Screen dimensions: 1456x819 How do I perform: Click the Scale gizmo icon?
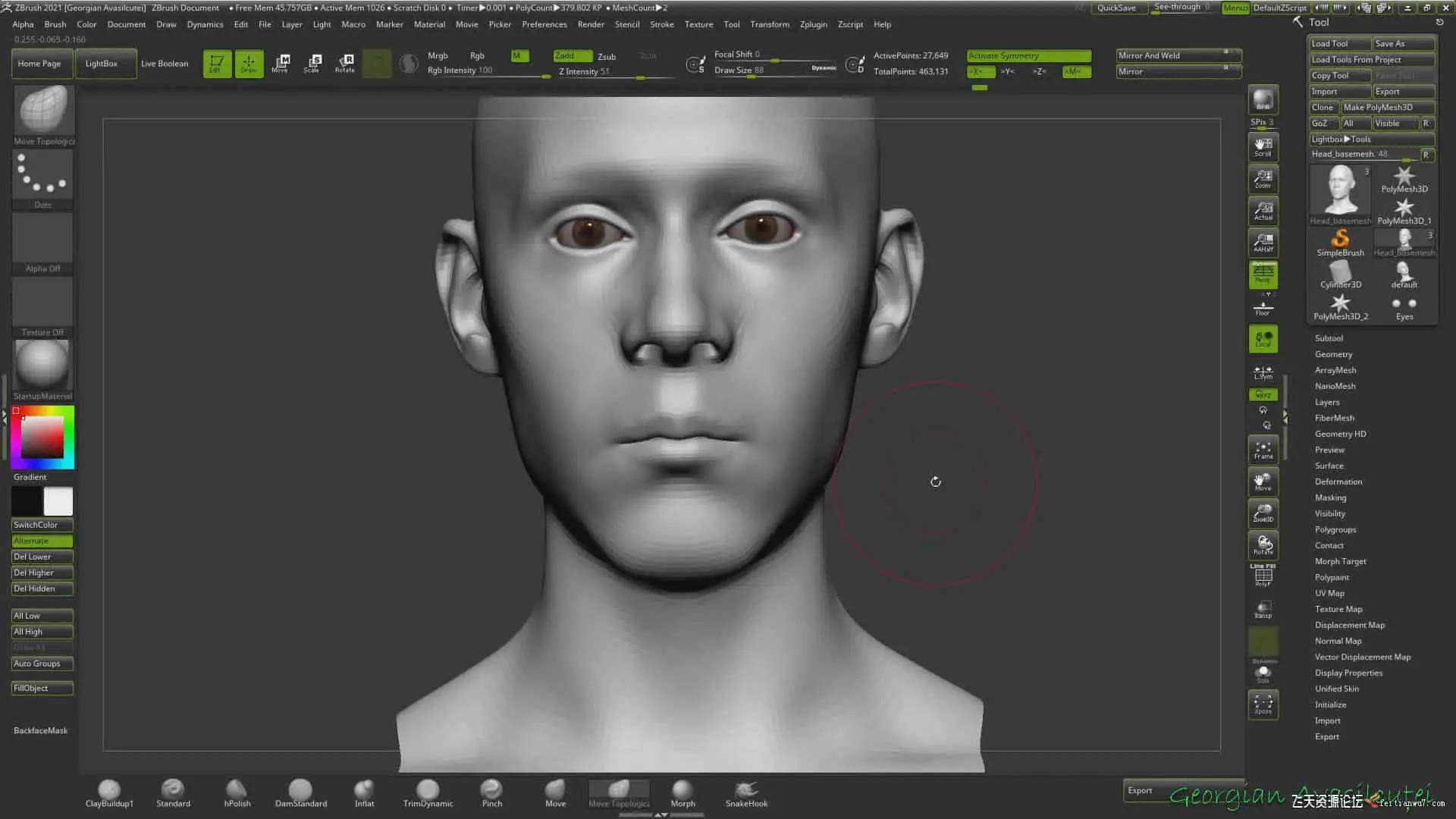point(312,63)
